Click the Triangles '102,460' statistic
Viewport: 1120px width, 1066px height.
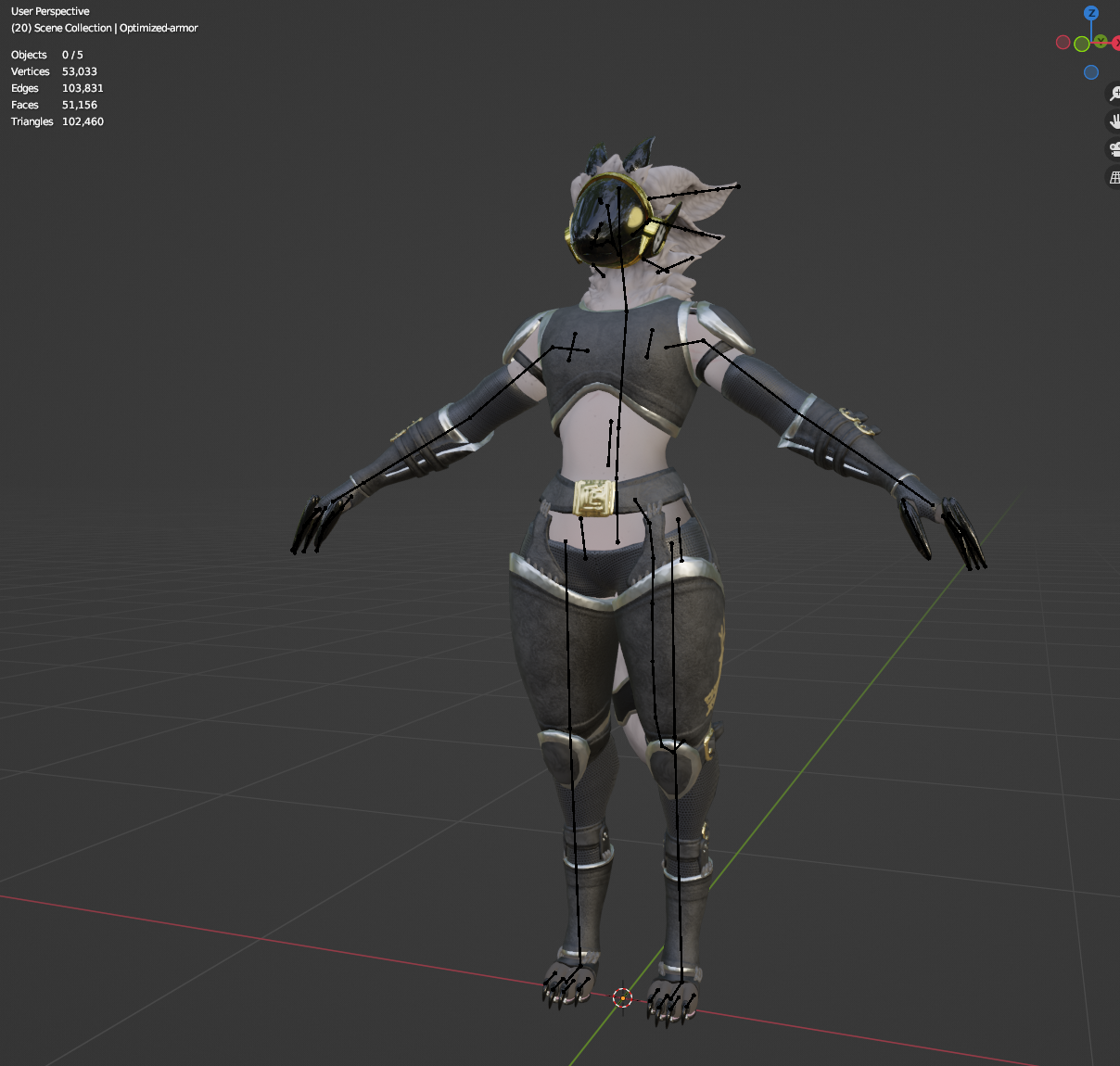(83, 121)
